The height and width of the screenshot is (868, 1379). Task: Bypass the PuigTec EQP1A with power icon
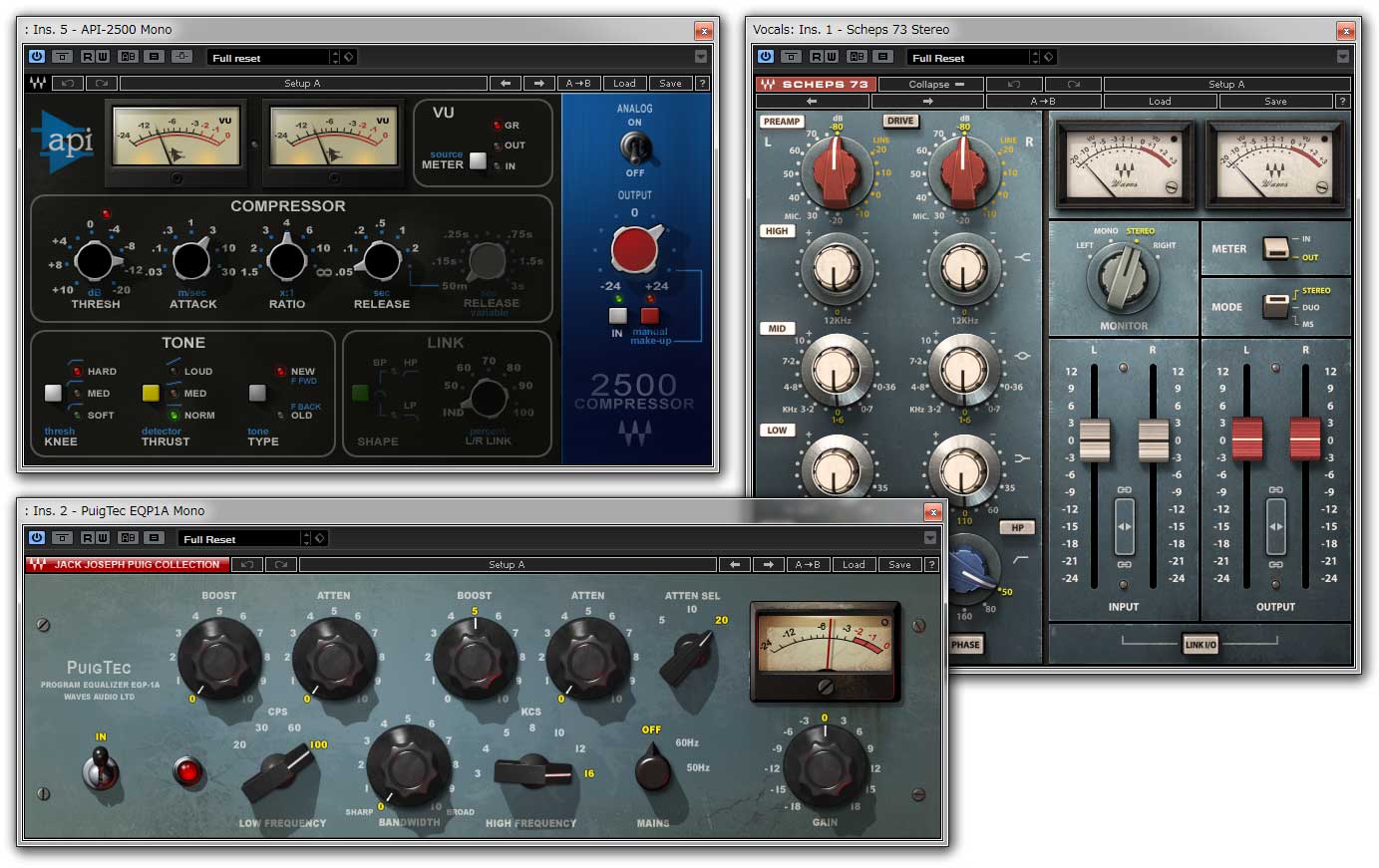[37, 538]
